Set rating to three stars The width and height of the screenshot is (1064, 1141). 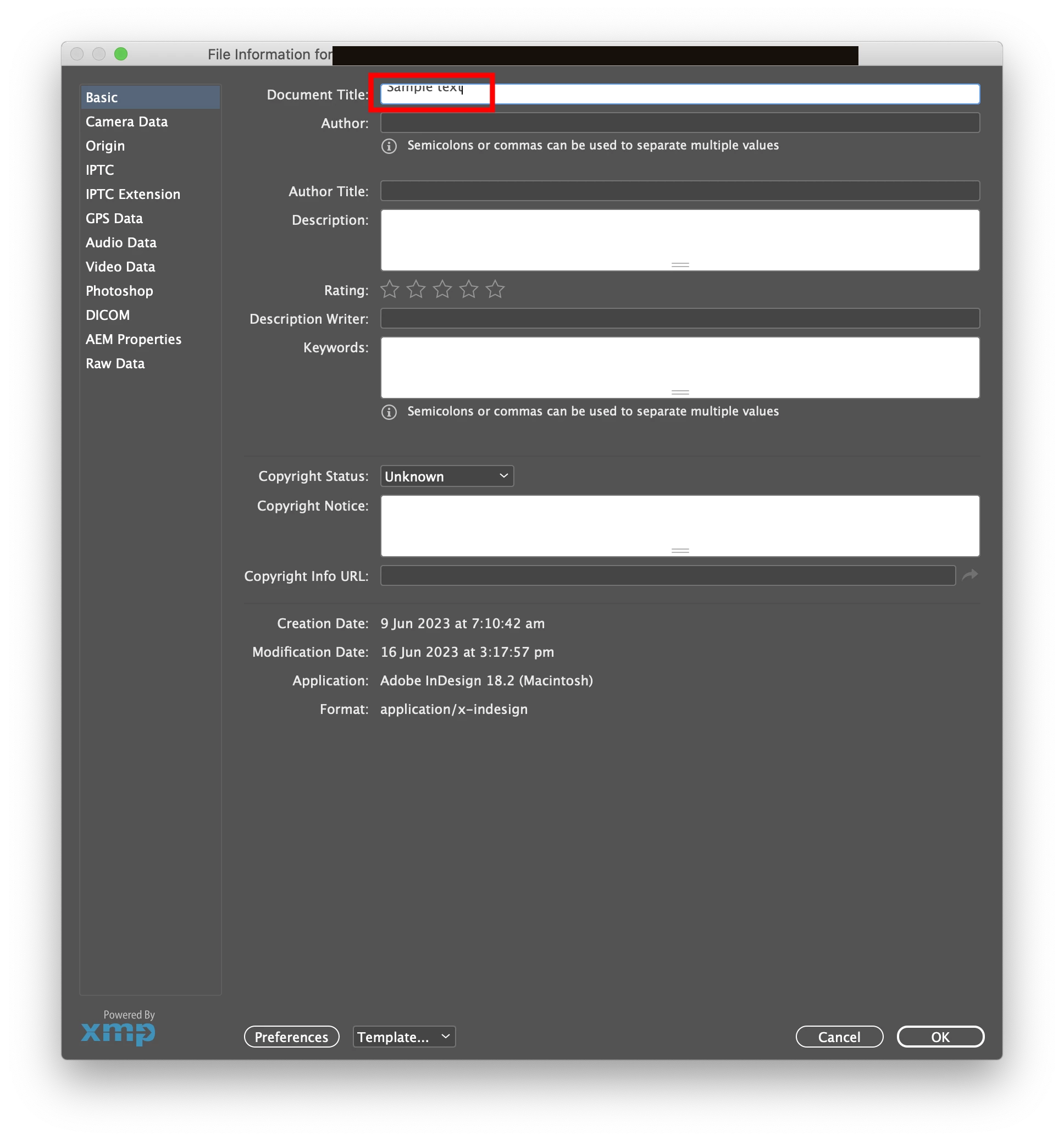(442, 289)
